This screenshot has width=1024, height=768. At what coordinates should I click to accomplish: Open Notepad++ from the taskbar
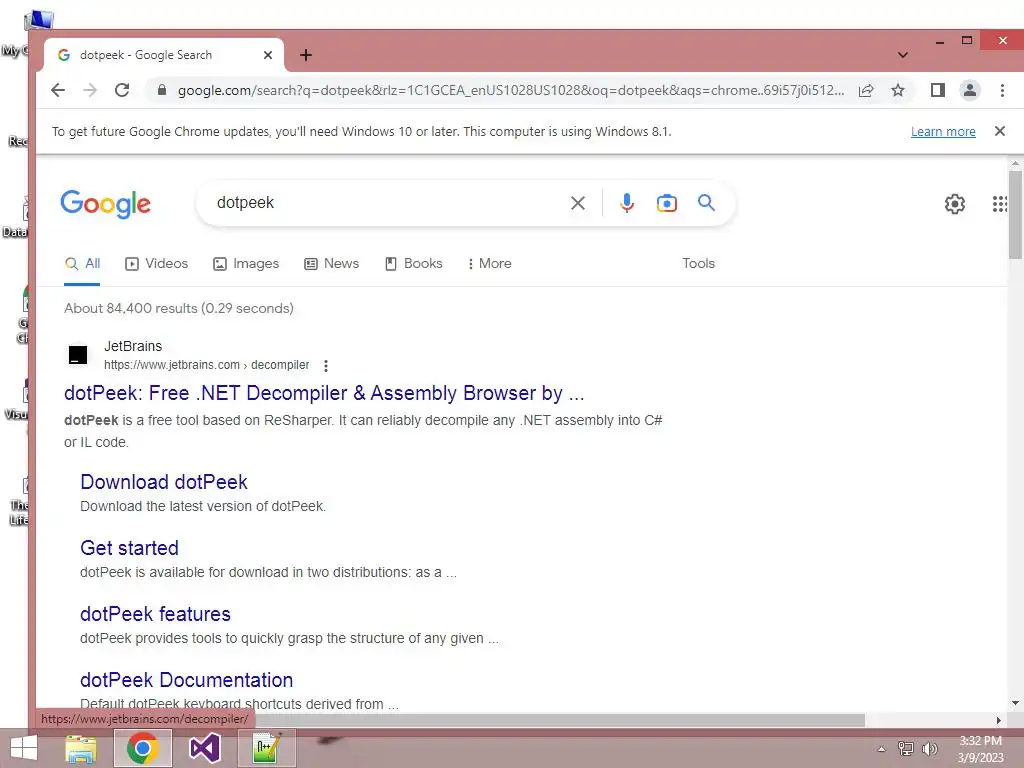click(266, 748)
